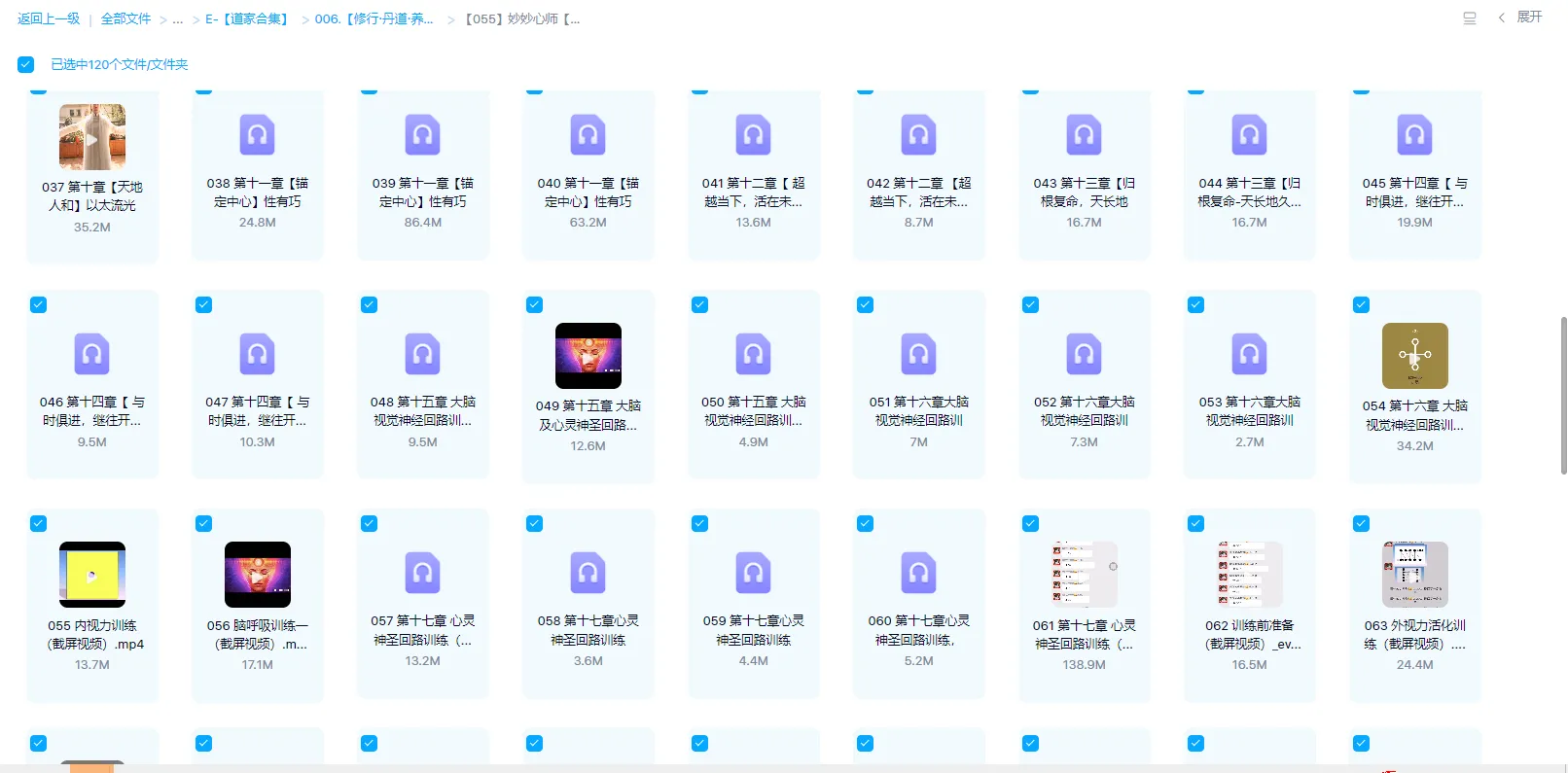Viewport: 1568px width, 773px height.
Task: Open audio icon of 051 第十六章 7M
Action: 918,354
